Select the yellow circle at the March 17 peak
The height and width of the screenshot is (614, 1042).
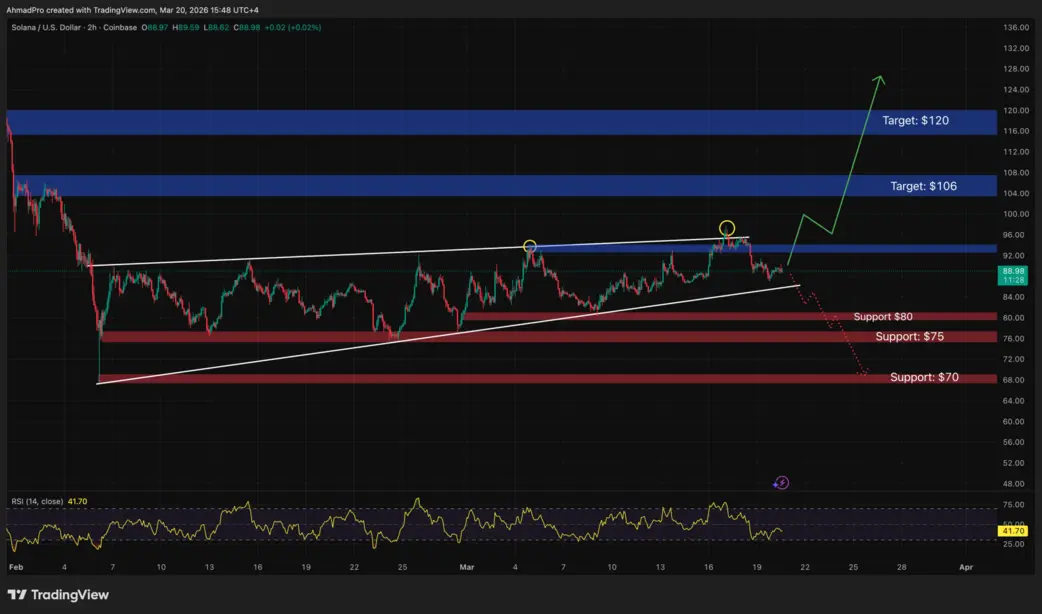pyautogui.click(x=727, y=229)
